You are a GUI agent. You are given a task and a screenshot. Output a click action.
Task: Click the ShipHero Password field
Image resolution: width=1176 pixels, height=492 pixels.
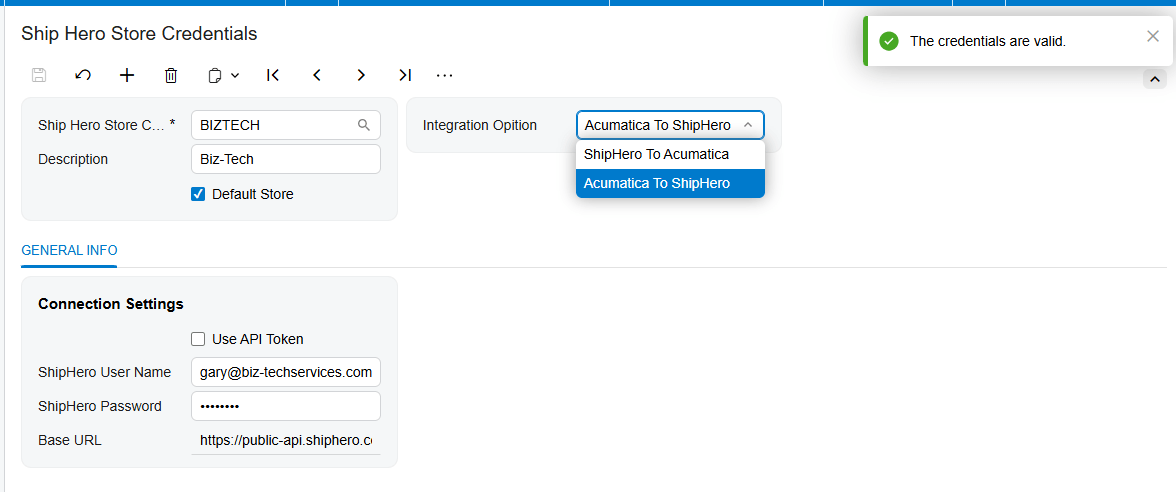pyautogui.click(x=286, y=406)
